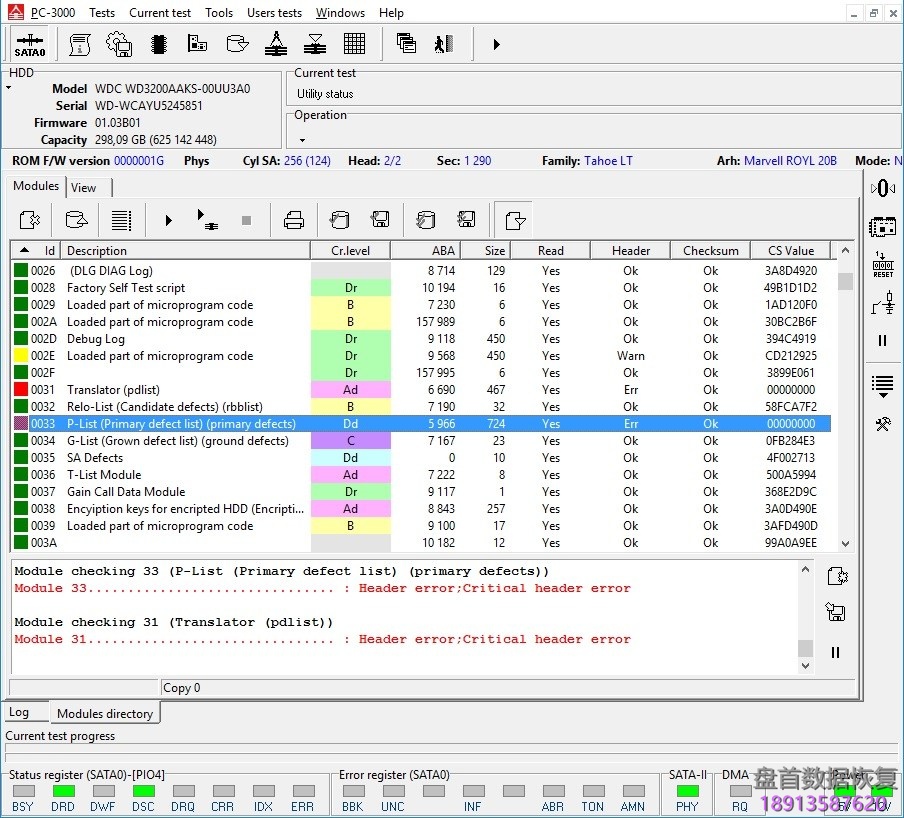Click the module list scroll down arrow
Image resolution: width=904 pixels, height=818 pixels.
[845, 543]
